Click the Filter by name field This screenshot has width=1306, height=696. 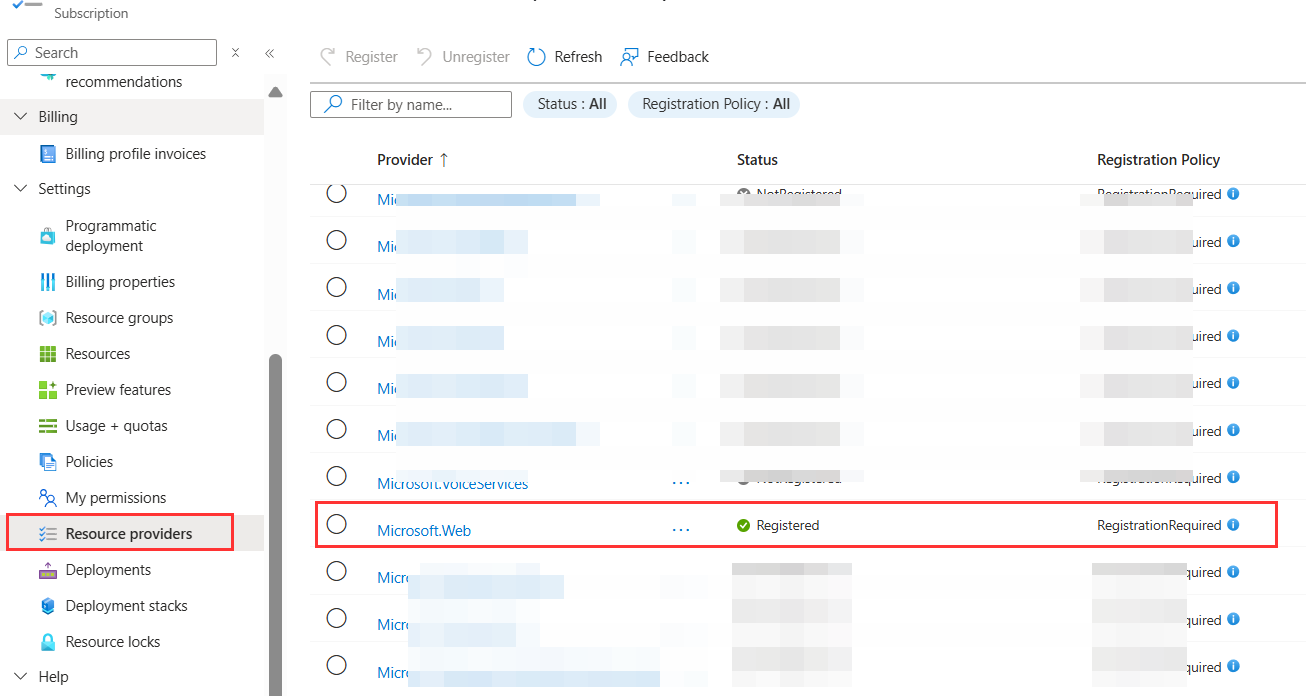(x=411, y=104)
